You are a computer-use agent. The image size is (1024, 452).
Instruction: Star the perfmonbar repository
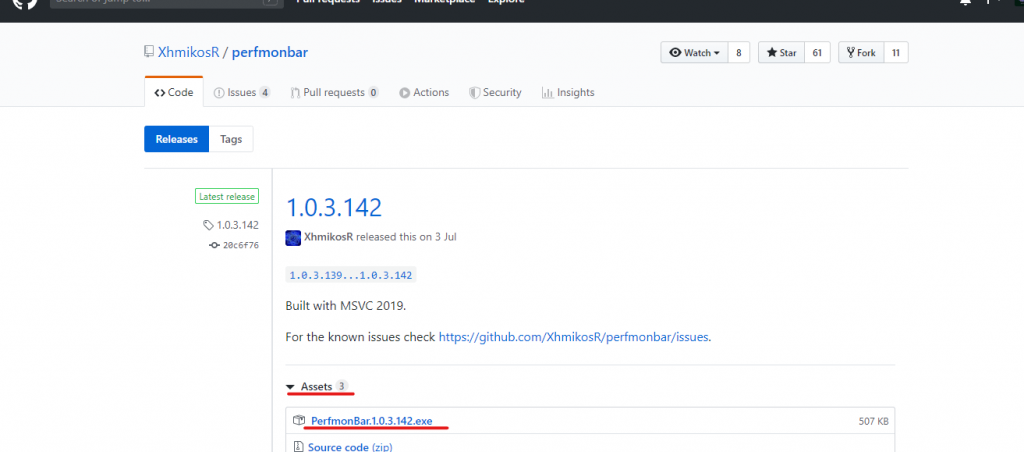coord(781,52)
